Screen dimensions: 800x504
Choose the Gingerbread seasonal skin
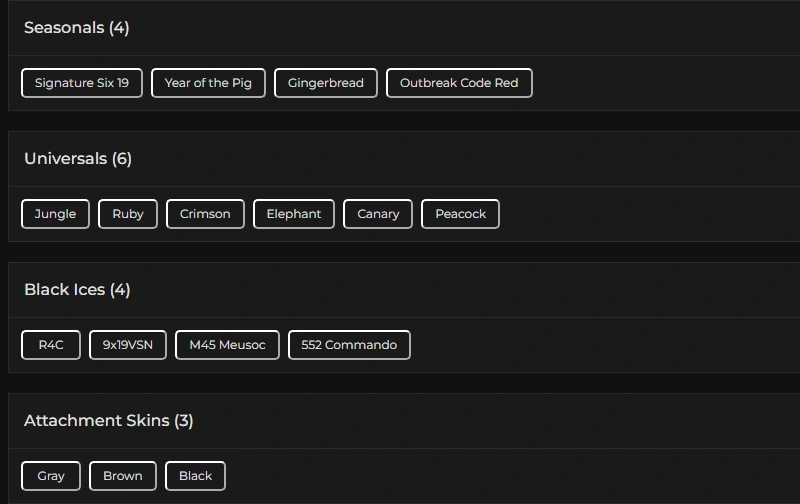tap(326, 83)
